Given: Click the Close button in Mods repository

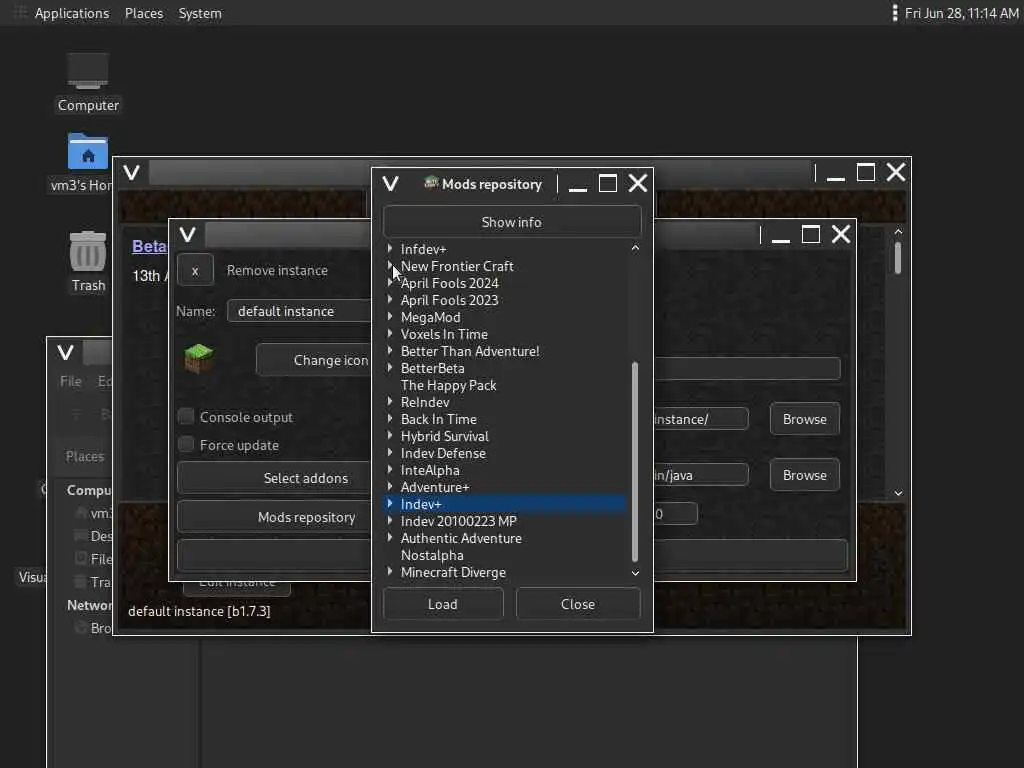Looking at the screenshot, I should point(578,604).
